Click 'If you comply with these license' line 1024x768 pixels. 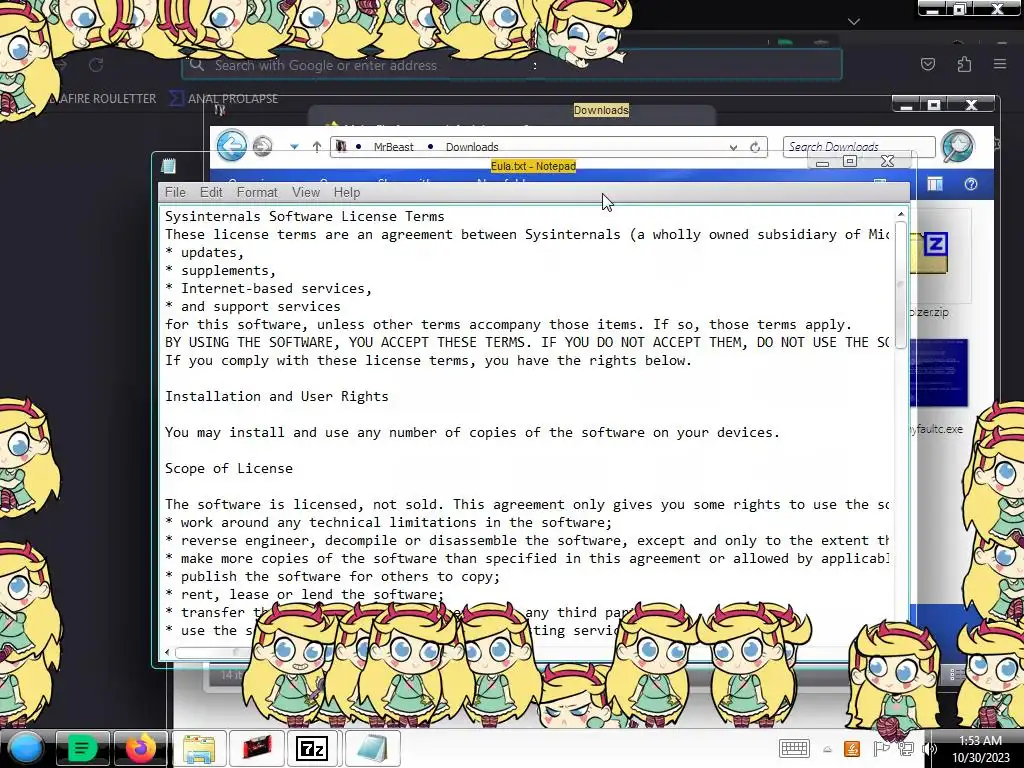pos(428,360)
